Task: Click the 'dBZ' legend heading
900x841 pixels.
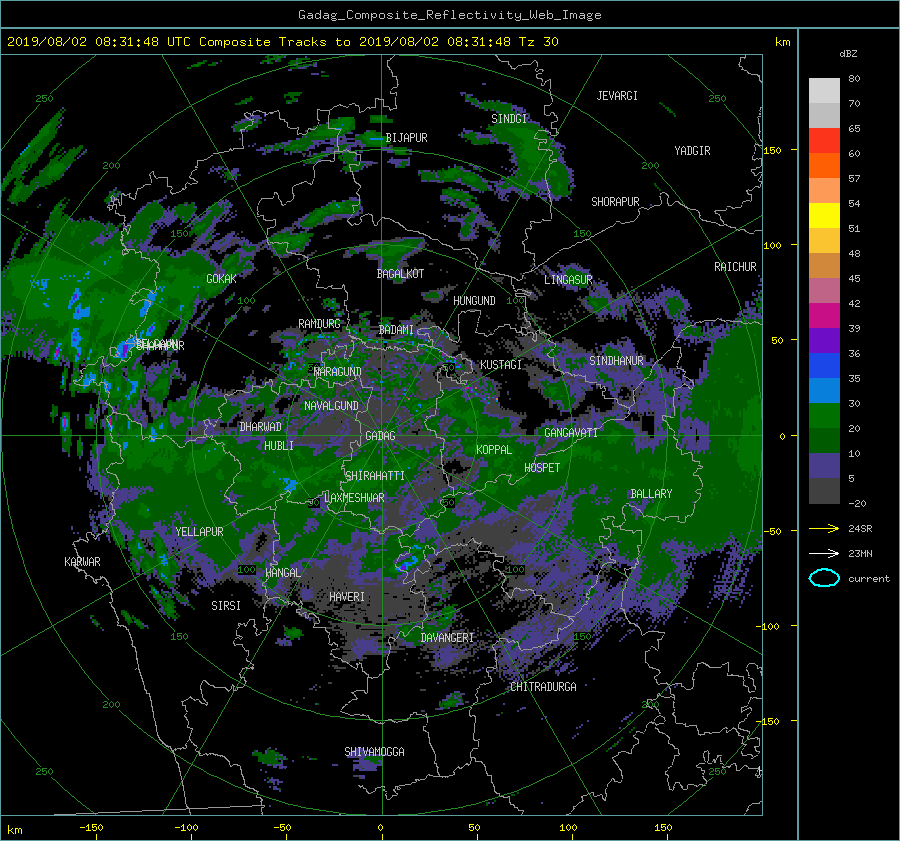Action: point(848,53)
